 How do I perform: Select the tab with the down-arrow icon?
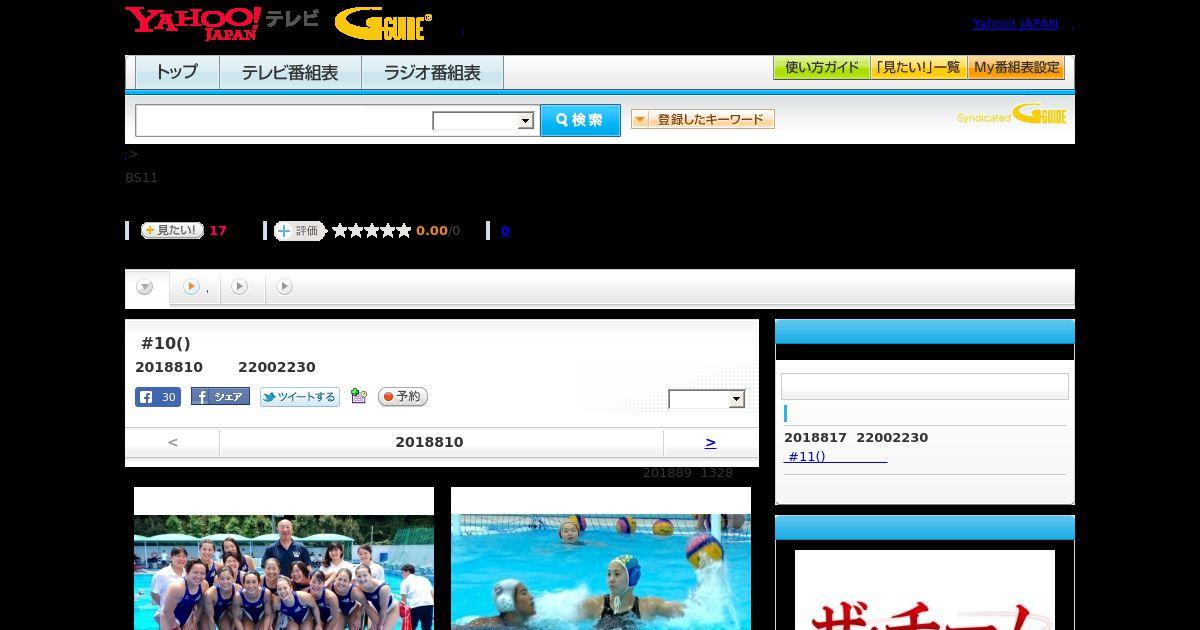[x=146, y=288]
